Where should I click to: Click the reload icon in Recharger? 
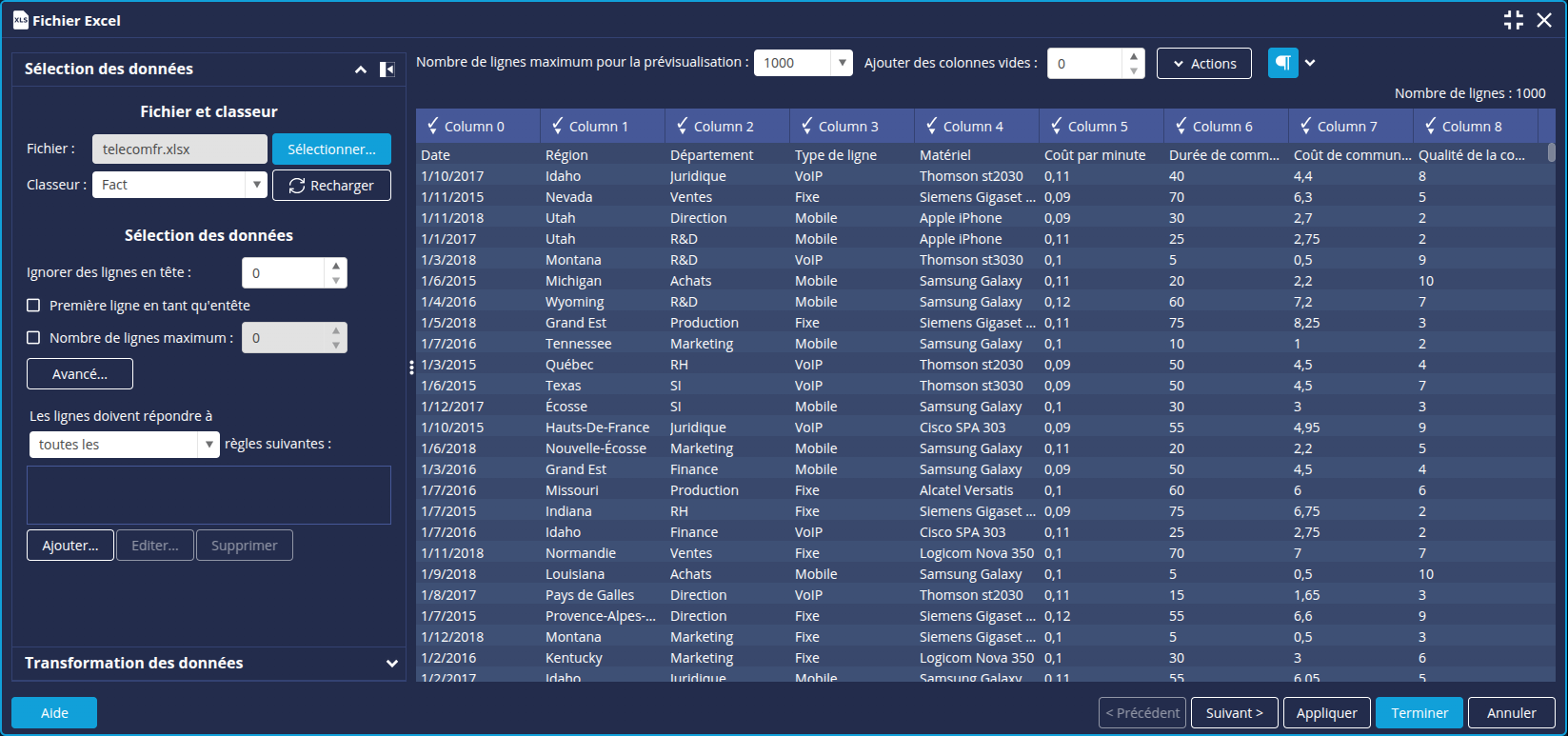click(297, 186)
